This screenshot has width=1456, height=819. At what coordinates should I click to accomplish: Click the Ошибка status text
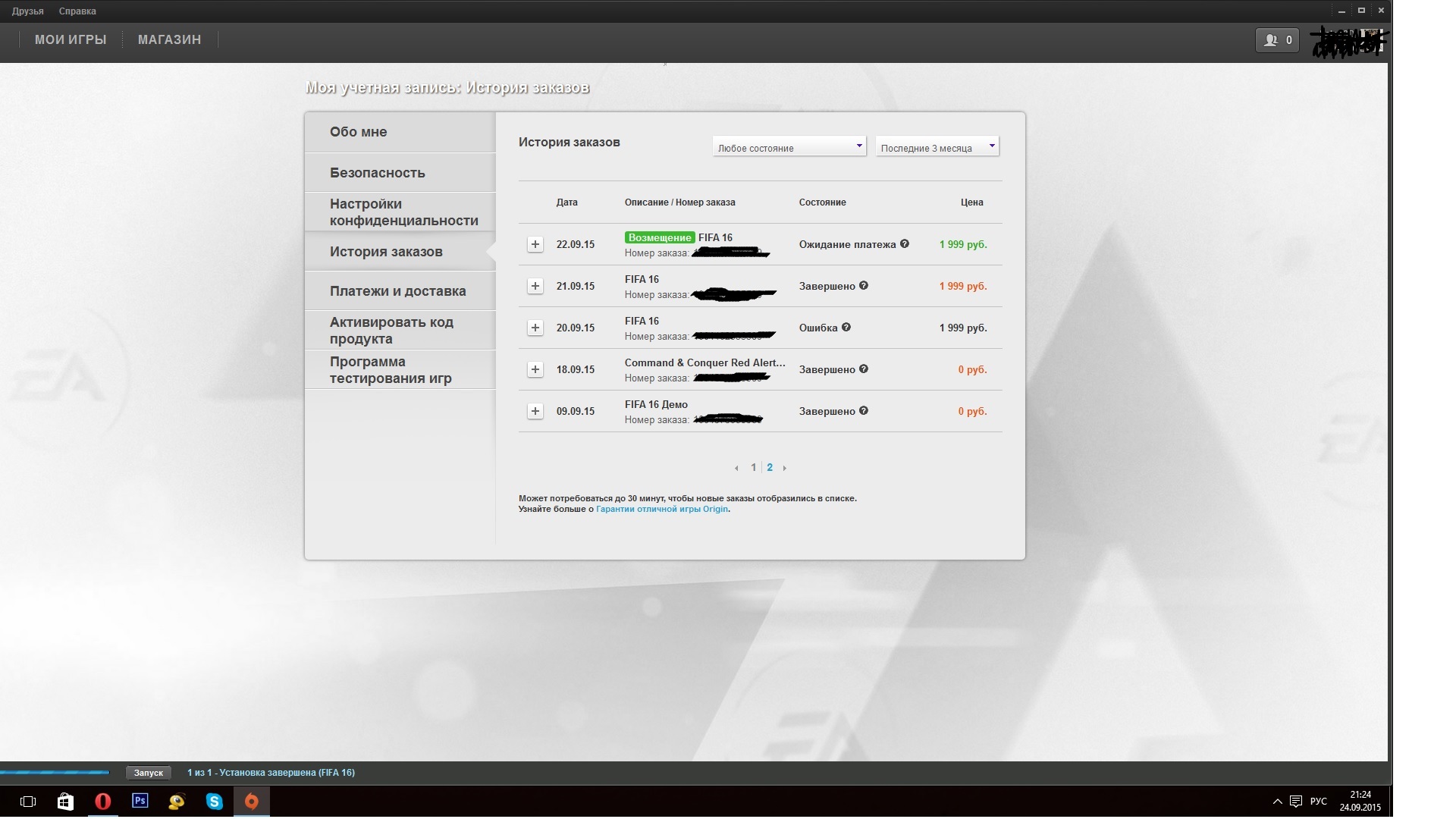[818, 328]
